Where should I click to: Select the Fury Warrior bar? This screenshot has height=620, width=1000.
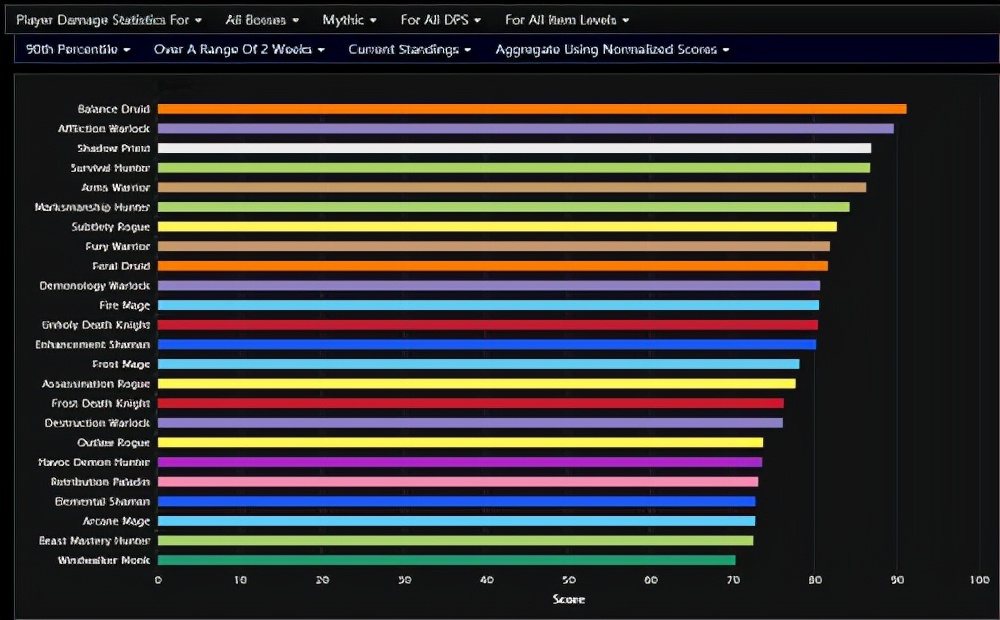click(x=494, y=246)
